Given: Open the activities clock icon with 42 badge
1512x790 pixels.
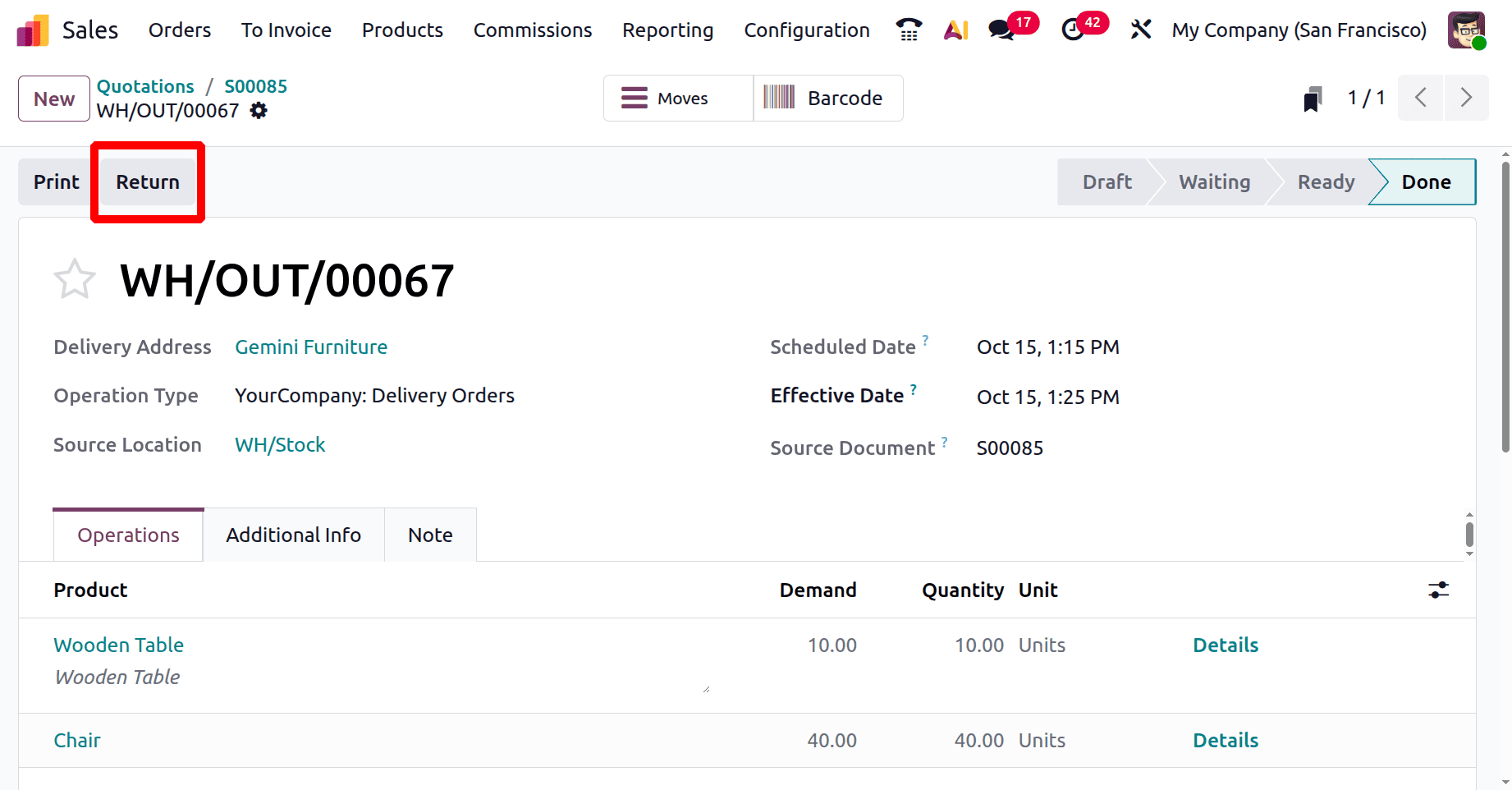Looking at the screenshot, I should pyautogui.click(x=1071, y=30).
